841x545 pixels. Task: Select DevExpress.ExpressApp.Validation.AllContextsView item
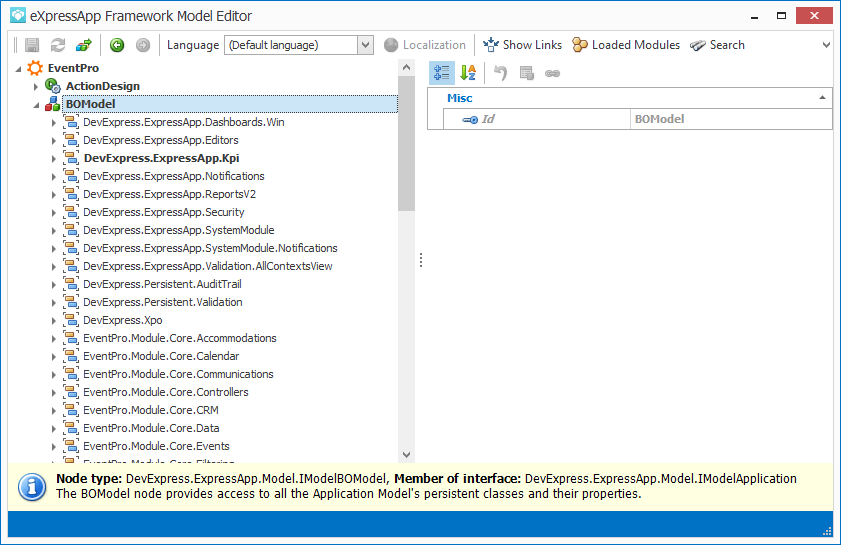[x=208, y=266]
